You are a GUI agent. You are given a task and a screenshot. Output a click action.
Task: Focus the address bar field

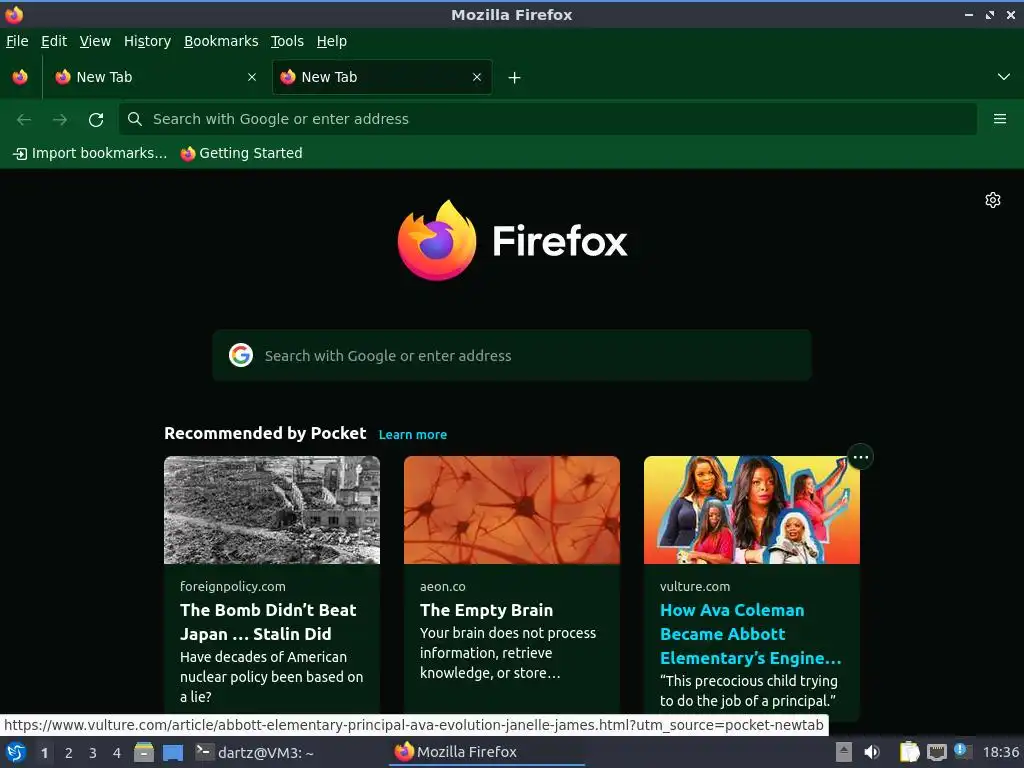coord(547,119)
